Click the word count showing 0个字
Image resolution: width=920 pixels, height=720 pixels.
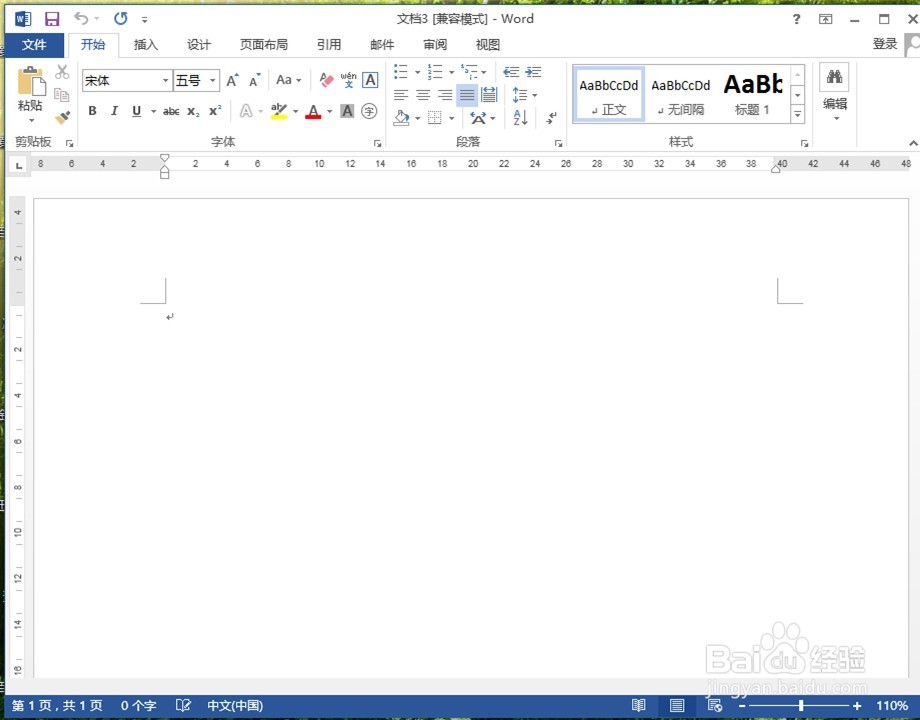pos(138,705)
